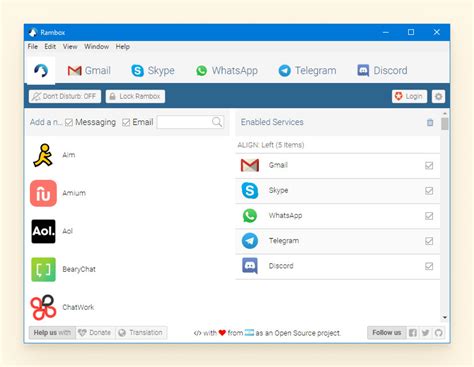Image resolution: width=474 pixels, height=367 pixels.
Task: Open the Twitter follow icon
Action: (x=425, y=333)
